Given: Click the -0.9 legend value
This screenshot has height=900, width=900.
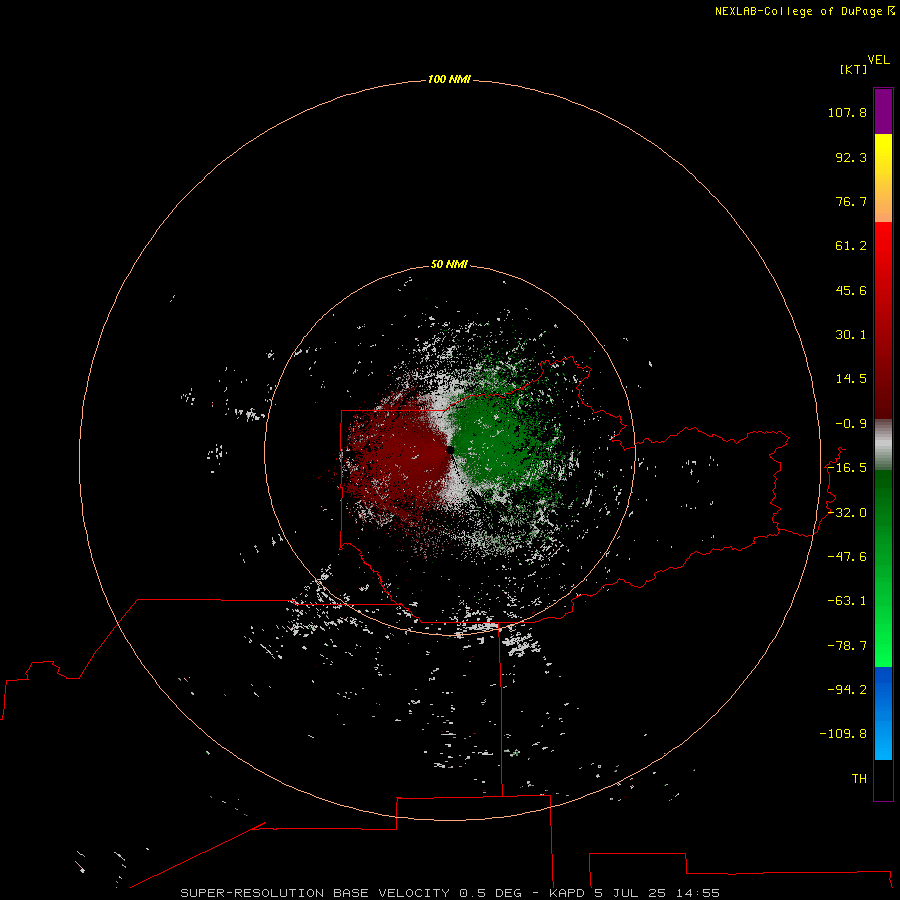Looking at the screenshot, I should (x=851, y=424).
